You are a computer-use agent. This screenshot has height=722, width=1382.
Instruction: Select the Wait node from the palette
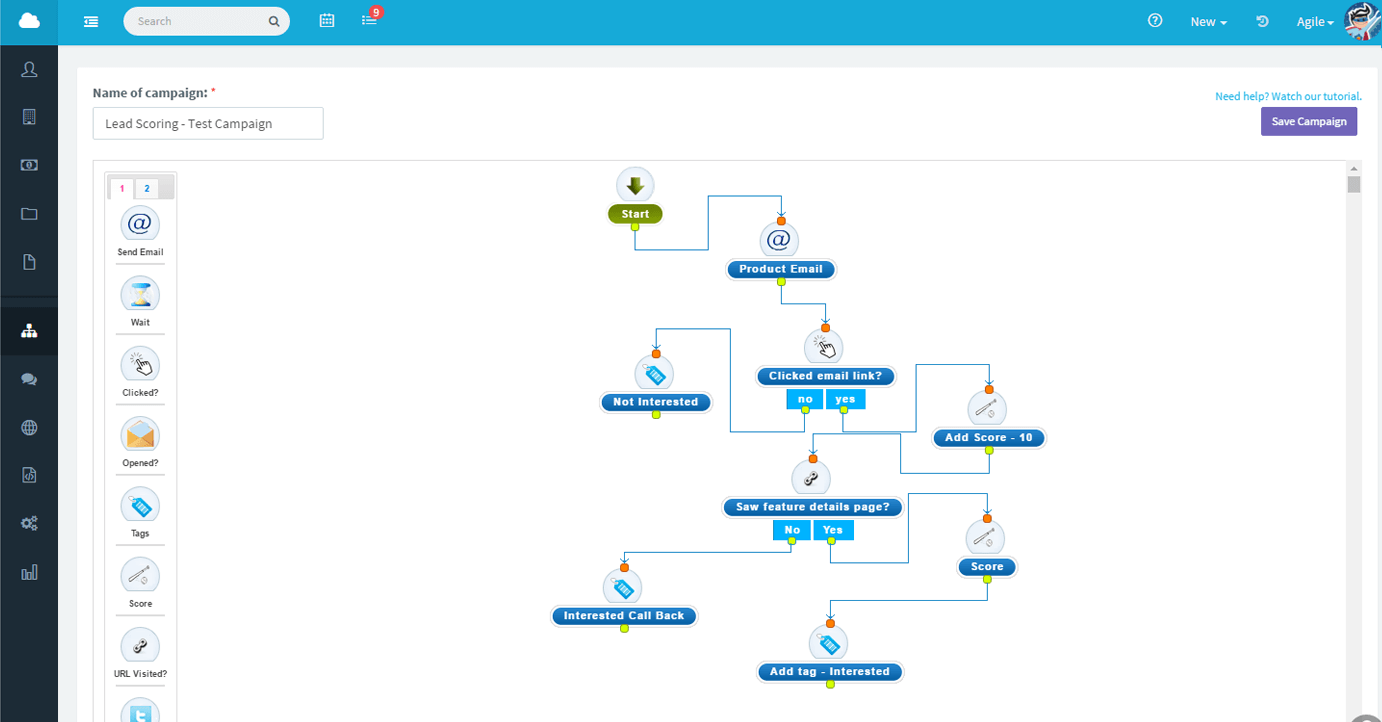(139, 295)
